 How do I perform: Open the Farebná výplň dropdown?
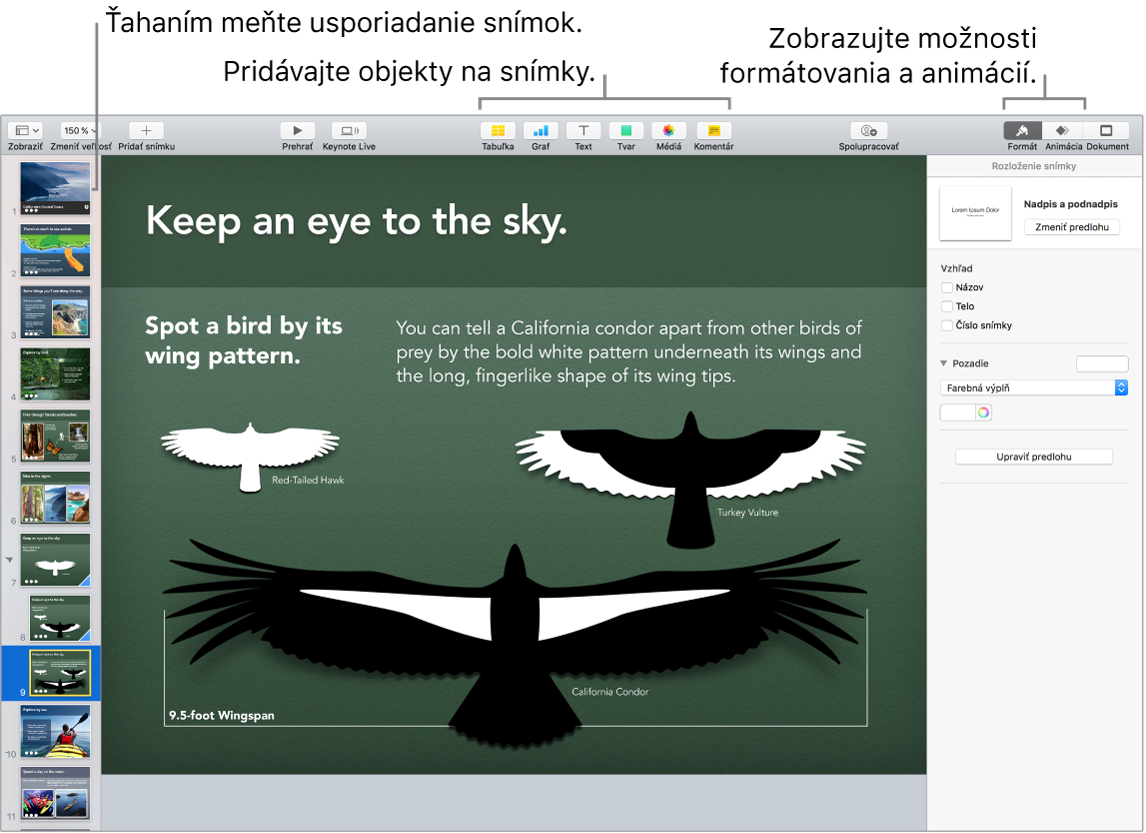point(1034,388)
